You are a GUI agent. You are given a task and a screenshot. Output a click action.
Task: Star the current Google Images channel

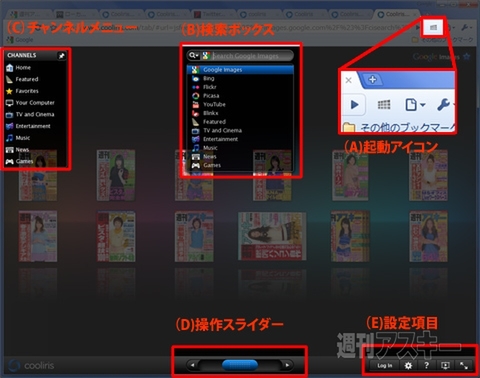(467, 57)
